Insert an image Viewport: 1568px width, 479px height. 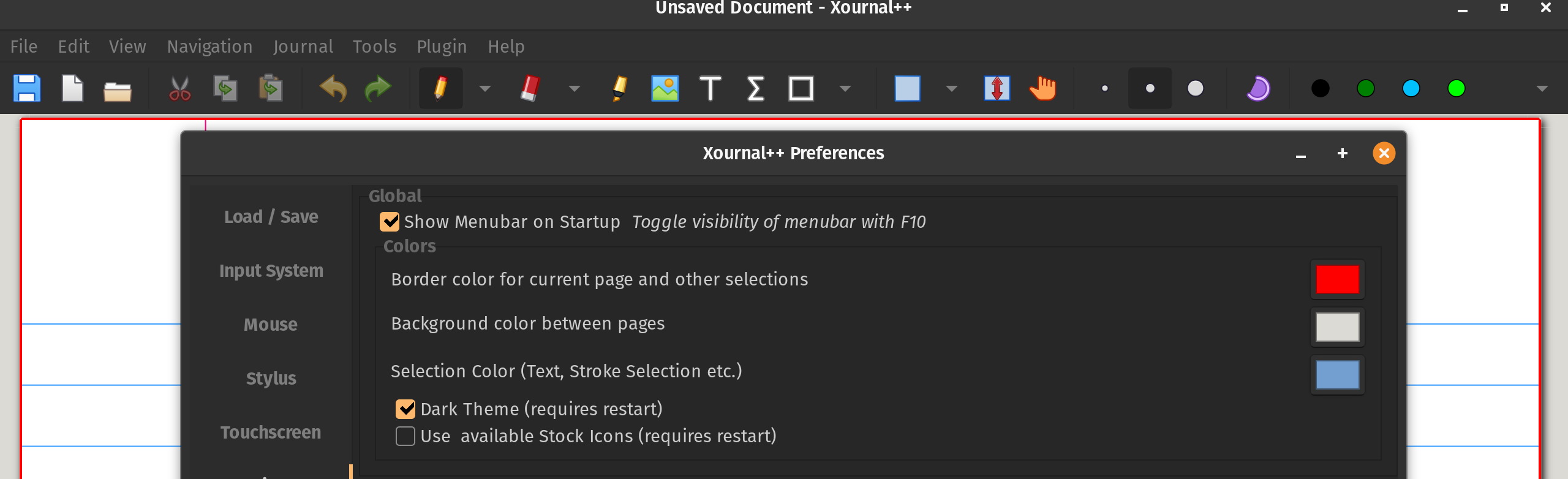click(665, 88)
